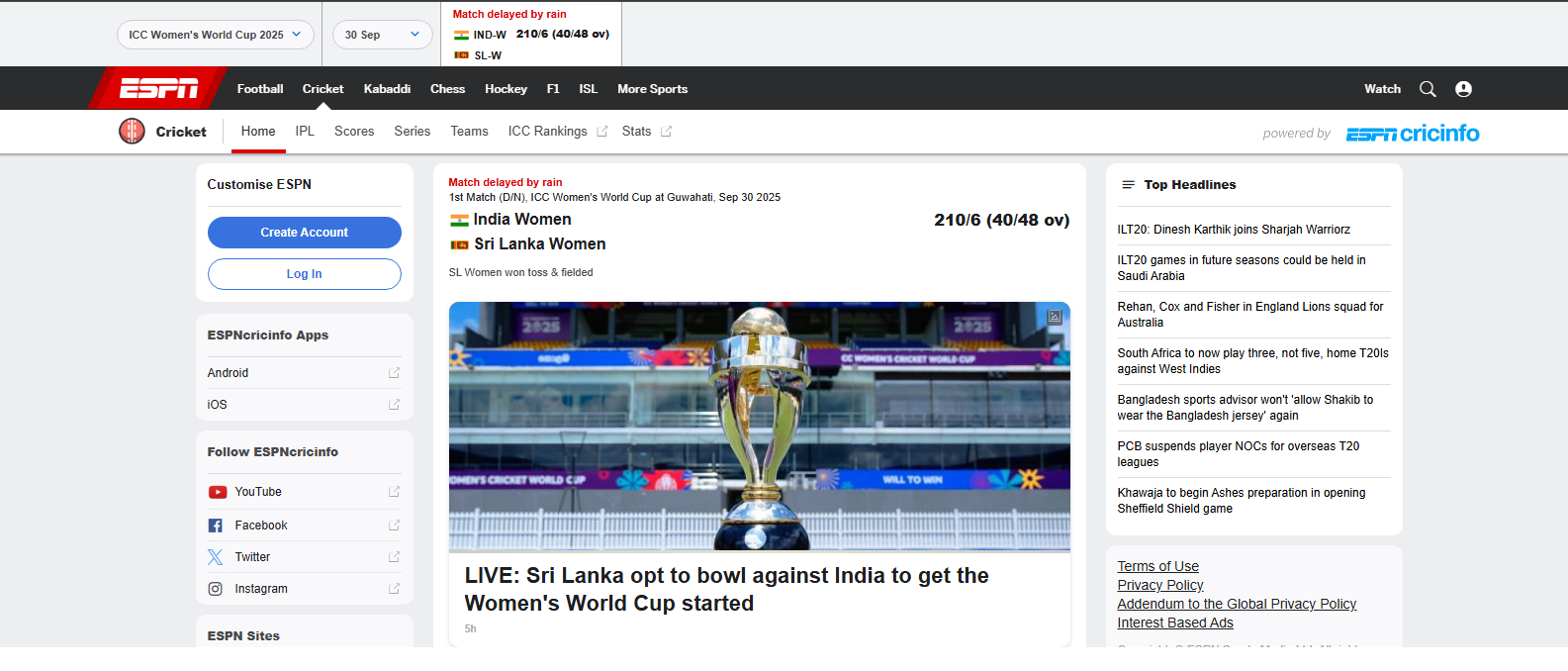Image resolution: width=1568 pixels, height=671 pixels.
Task: Click the 210/6 (40/48 ov) score in match card
Action: (1002, 221)
